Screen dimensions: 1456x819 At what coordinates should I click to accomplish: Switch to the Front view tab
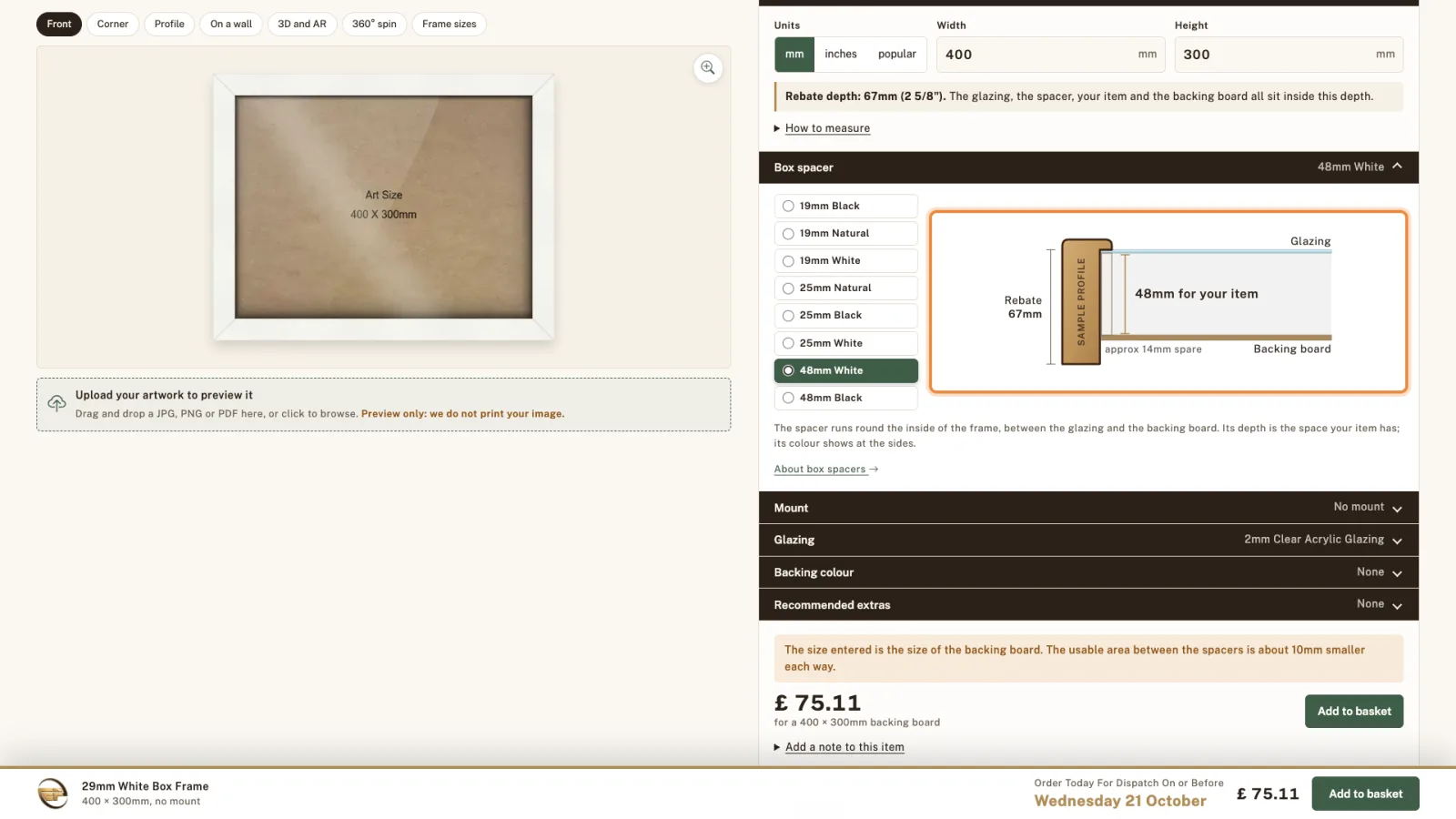(59, 25)
